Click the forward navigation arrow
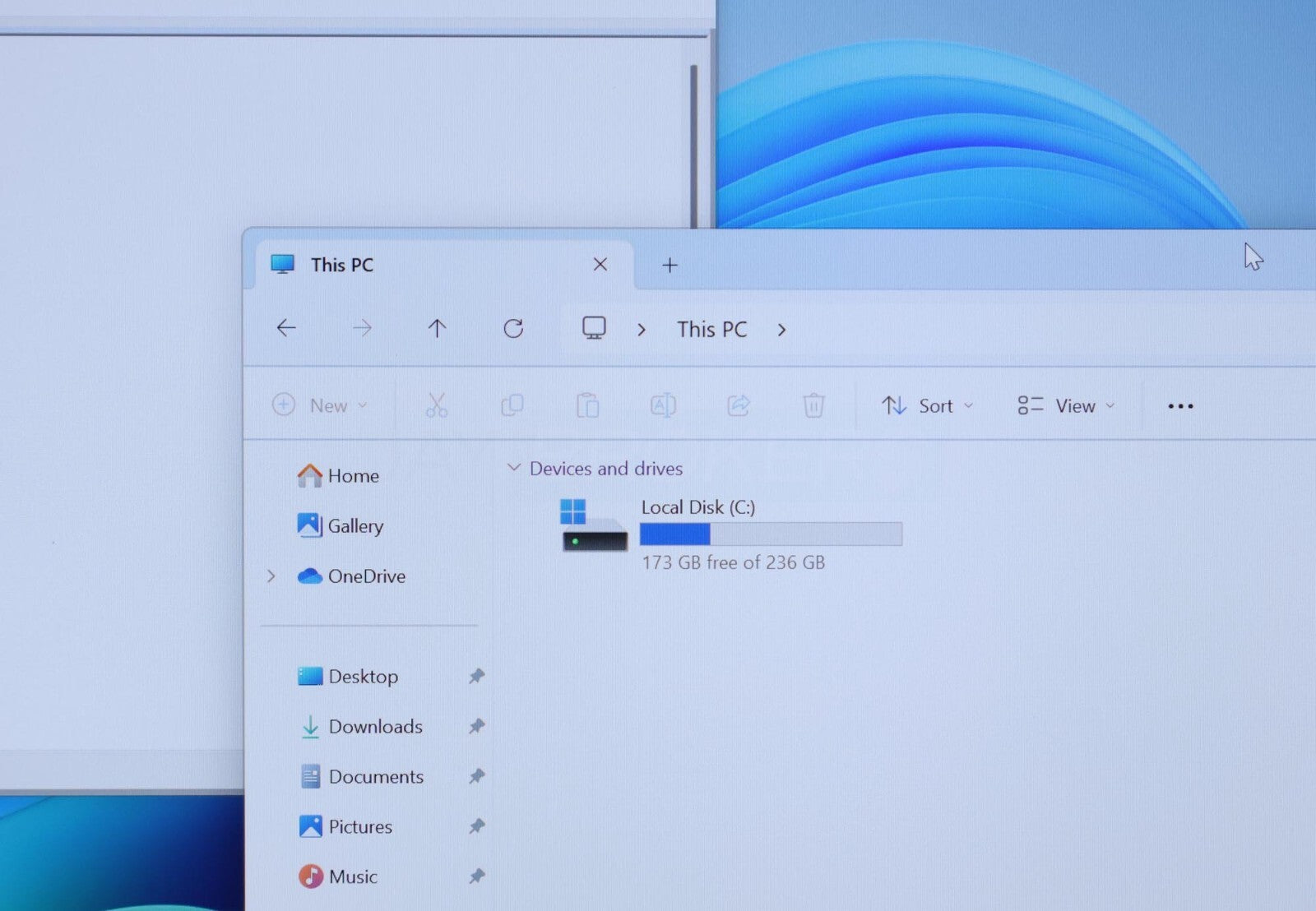 tap(362, 329)
